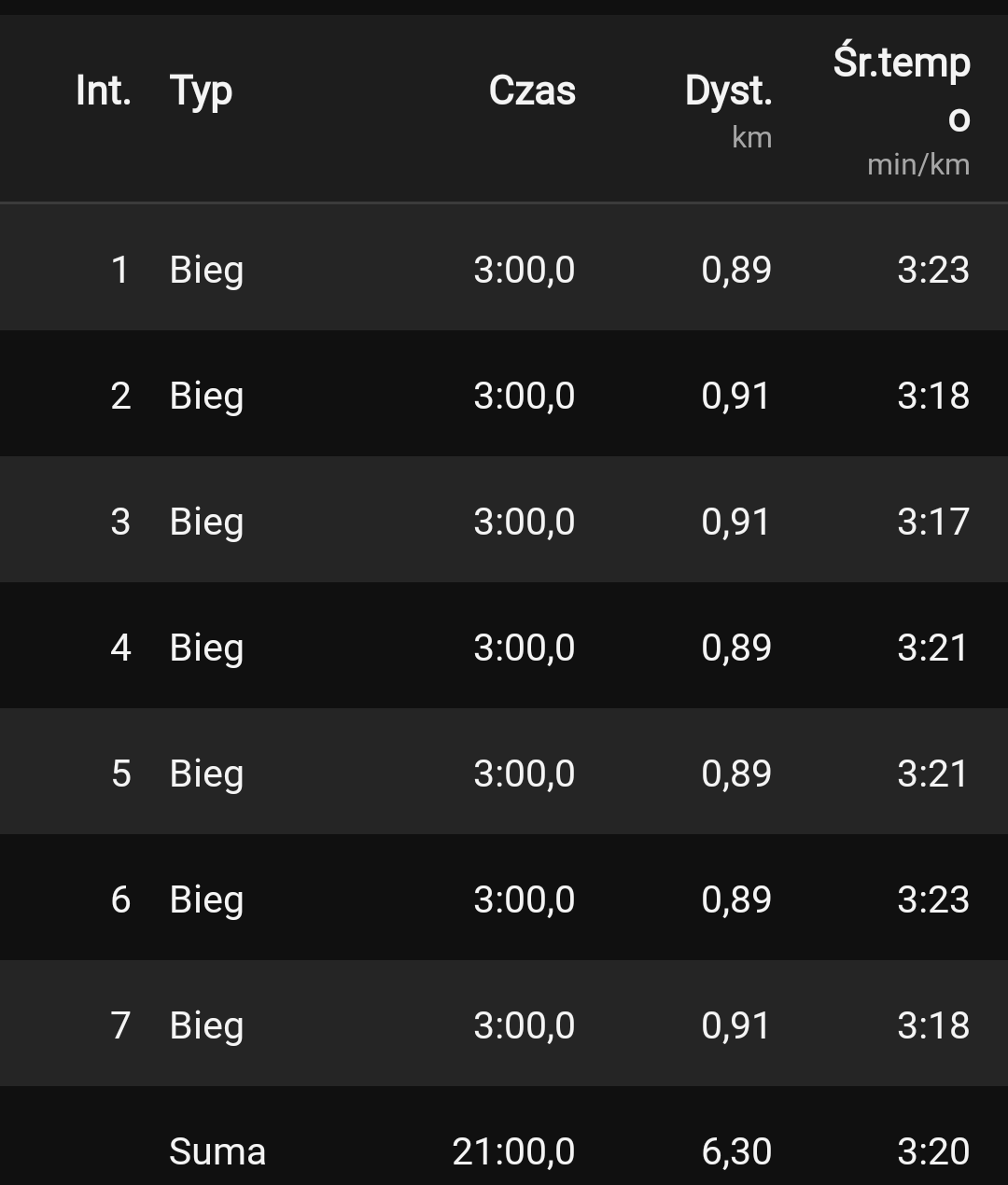Click the Suma label in the totals row
The height and width of the screenshot is (1185, 1008).
(x=217, y=1151)
